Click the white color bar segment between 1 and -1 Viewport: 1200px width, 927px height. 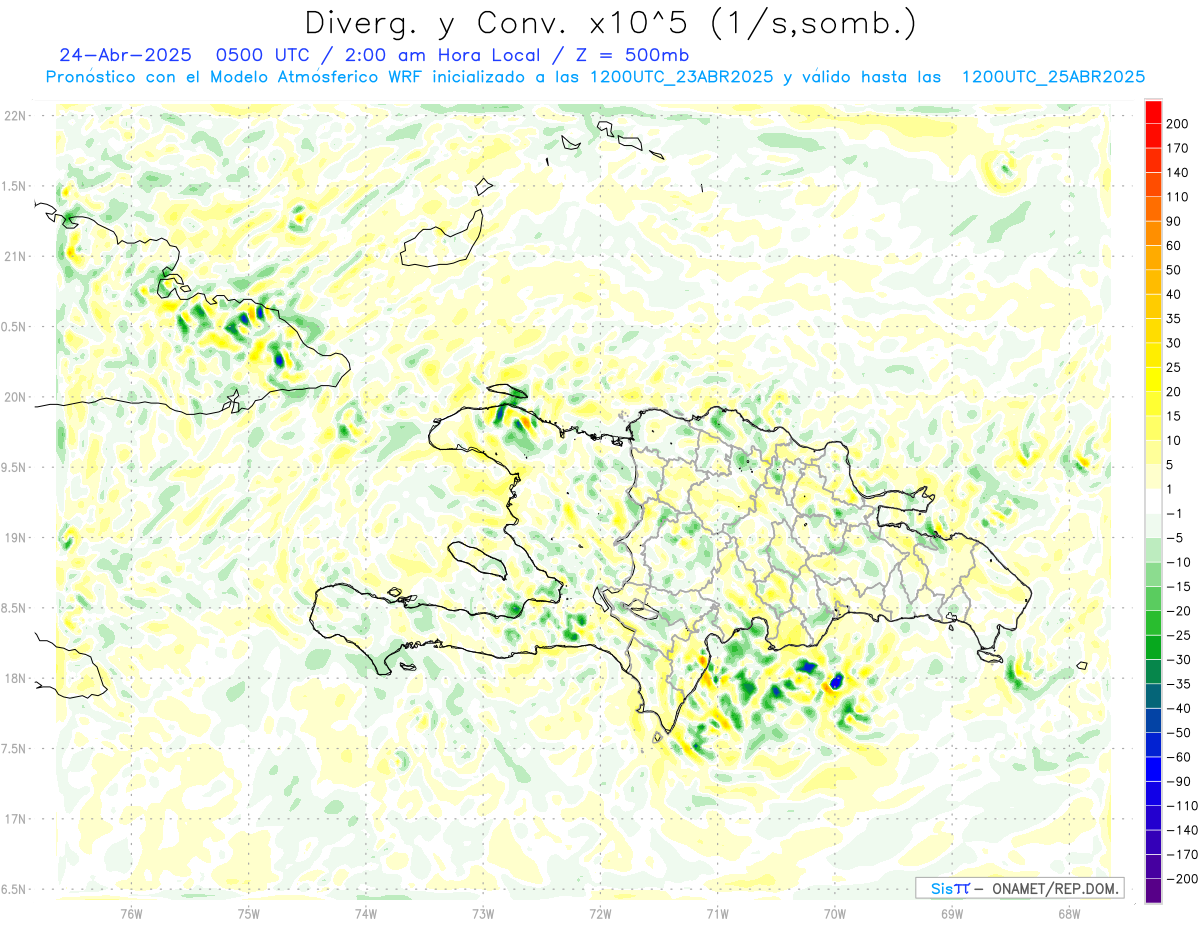[x=1154, y=501]
